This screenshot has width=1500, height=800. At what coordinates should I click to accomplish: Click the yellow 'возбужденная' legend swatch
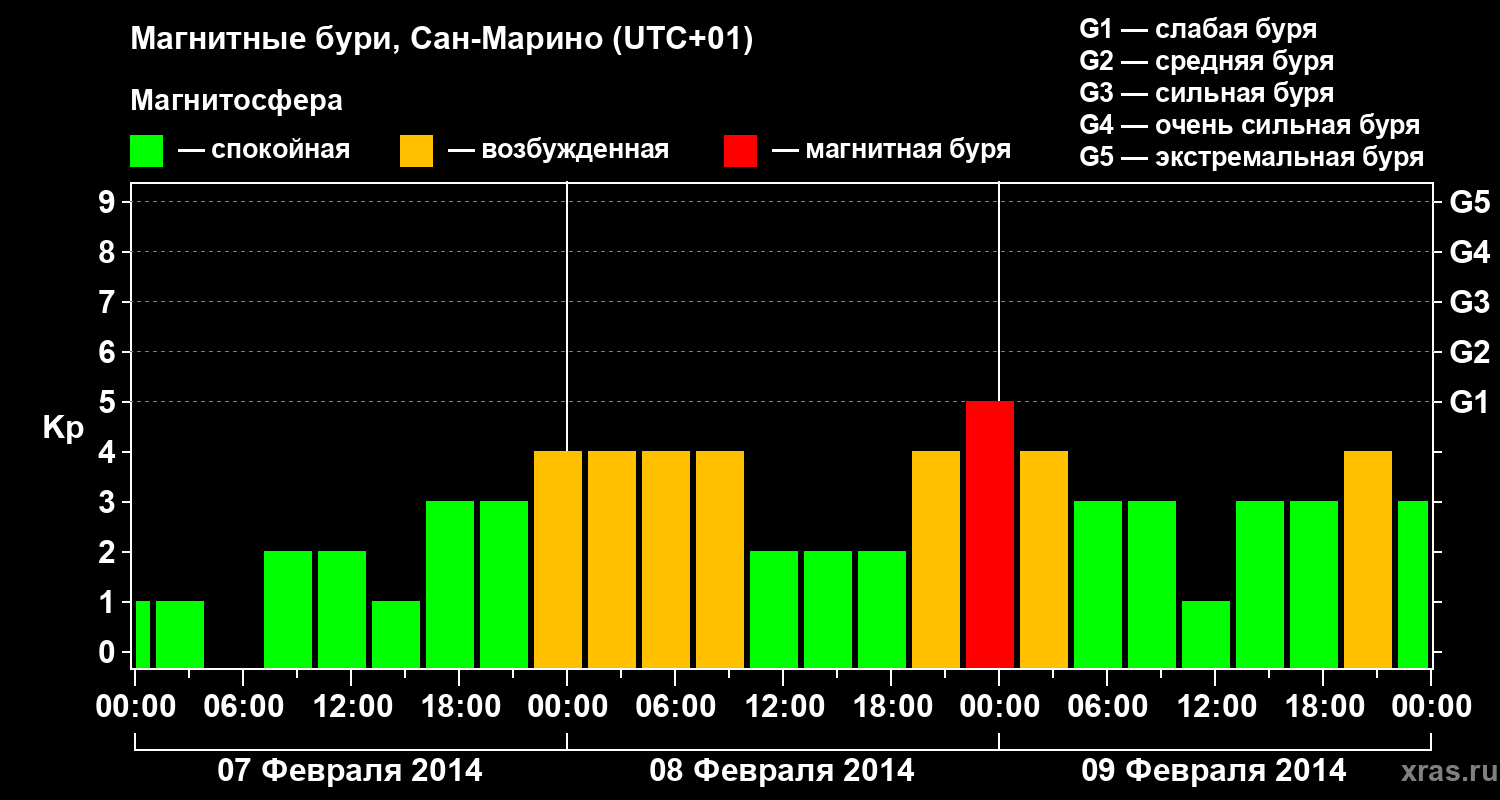click(416, 151)
